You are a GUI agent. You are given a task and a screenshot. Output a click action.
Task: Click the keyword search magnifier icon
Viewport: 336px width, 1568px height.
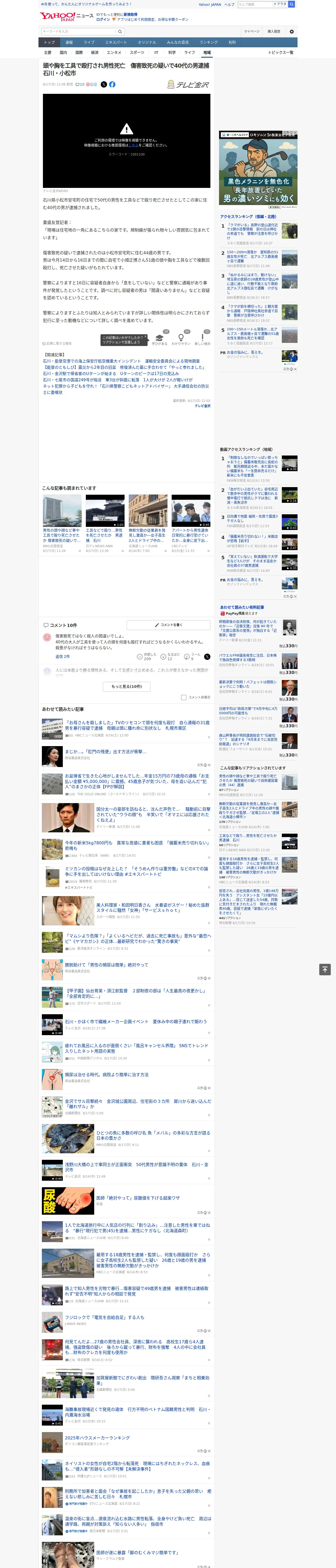120,31
